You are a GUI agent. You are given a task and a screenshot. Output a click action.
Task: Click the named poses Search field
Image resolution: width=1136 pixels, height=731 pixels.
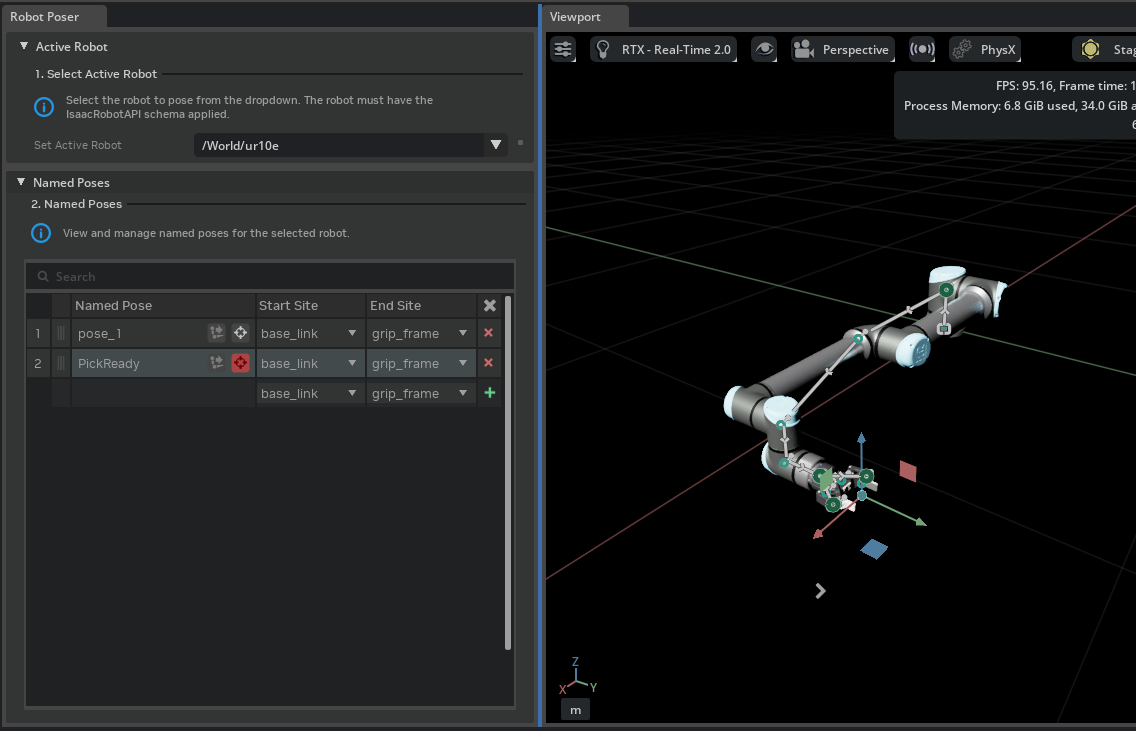270,276
